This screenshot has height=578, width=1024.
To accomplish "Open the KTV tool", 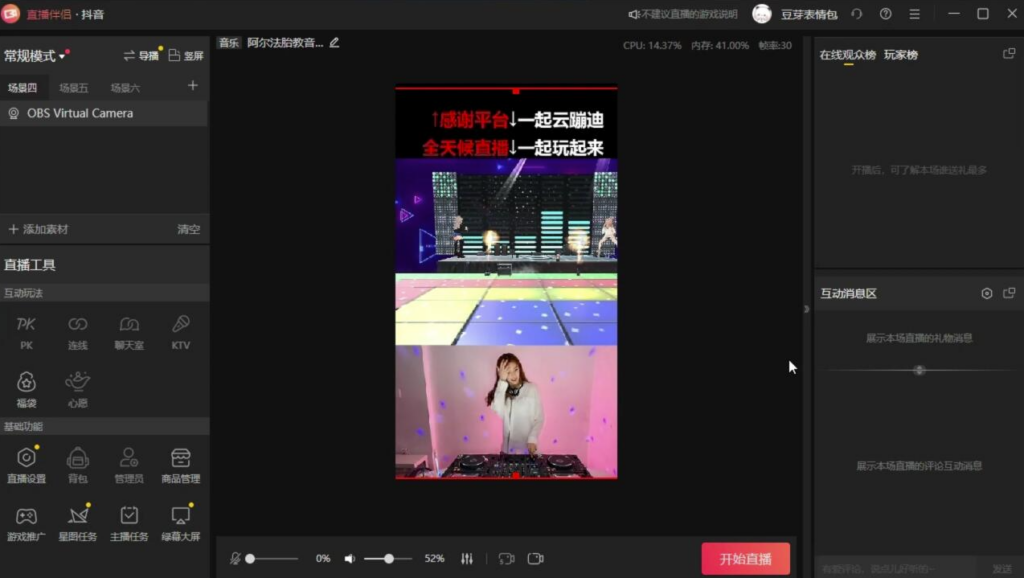I will pos(181,332).
